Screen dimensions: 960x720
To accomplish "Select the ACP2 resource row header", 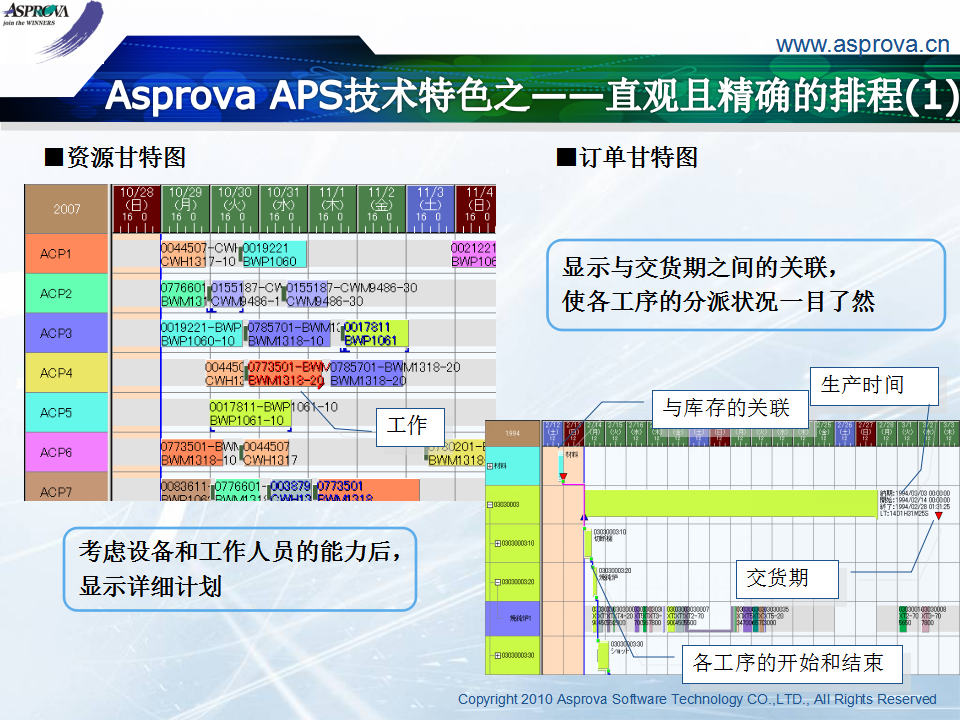I will (x=66, y=293).
